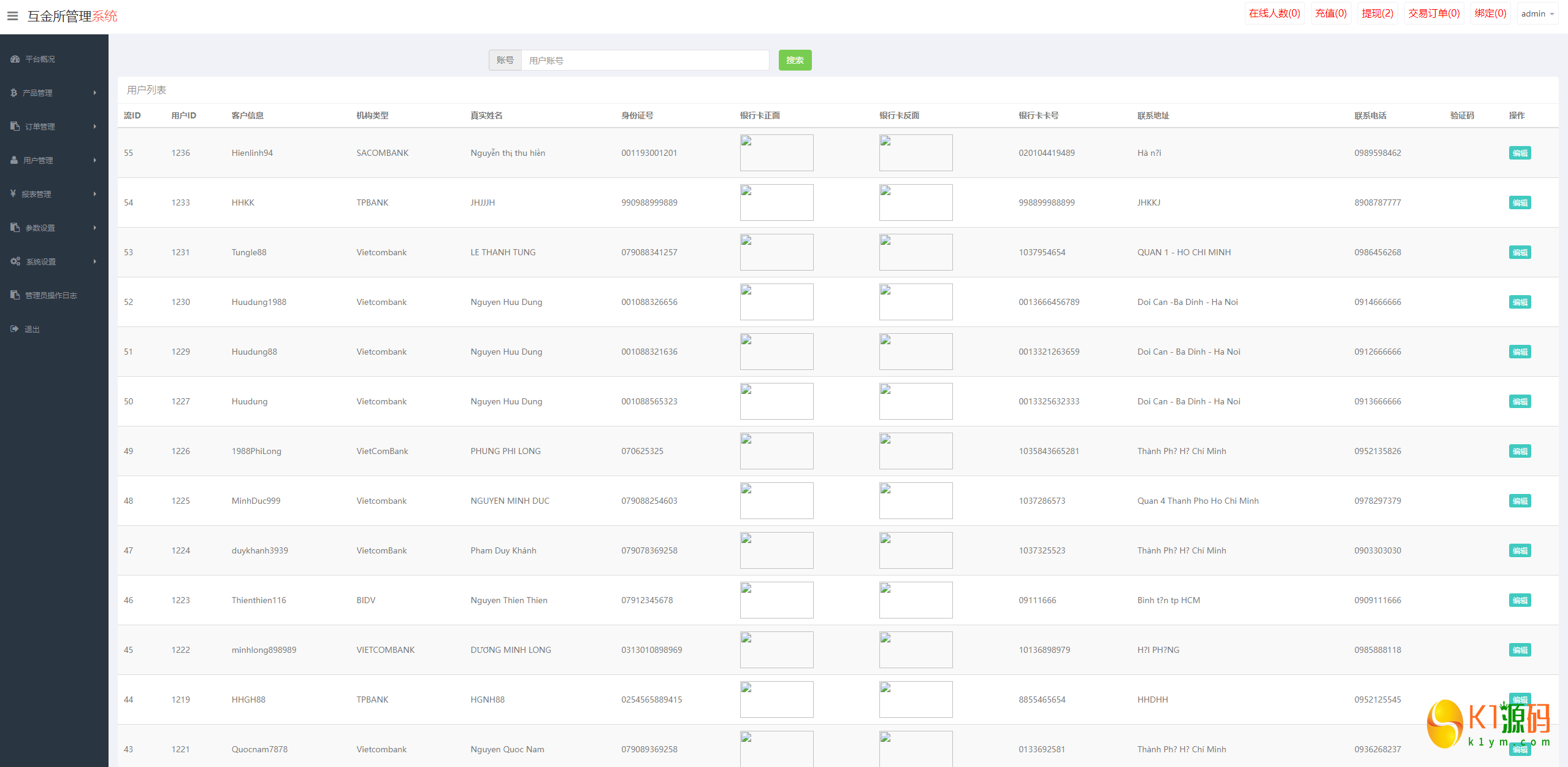This screenshot has height=767, width=1568.
Task: Click the user management person icon
Action: click(x=14, y=160)
